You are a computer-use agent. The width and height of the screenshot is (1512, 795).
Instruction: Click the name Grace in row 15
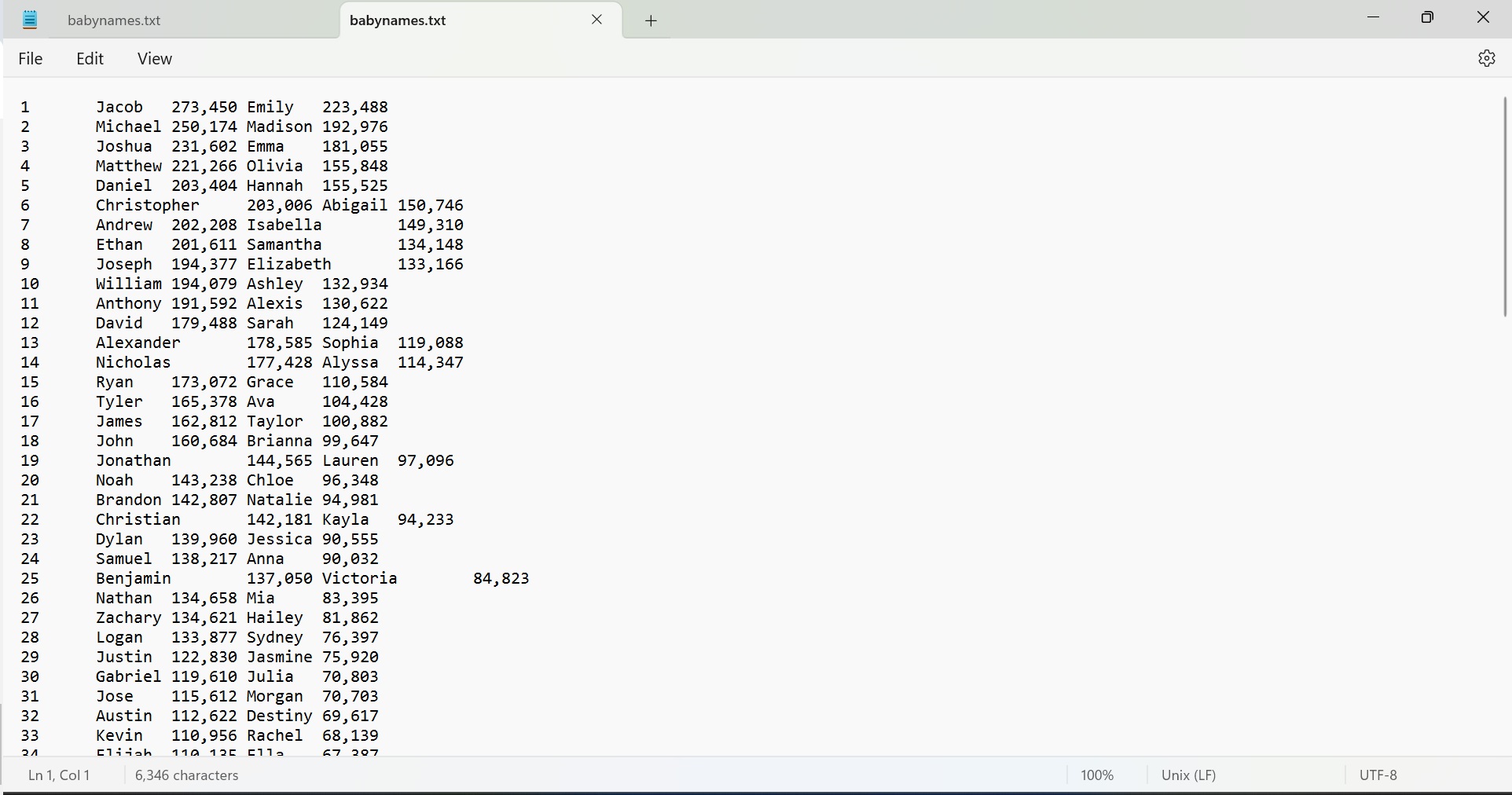tap(270, 382)
